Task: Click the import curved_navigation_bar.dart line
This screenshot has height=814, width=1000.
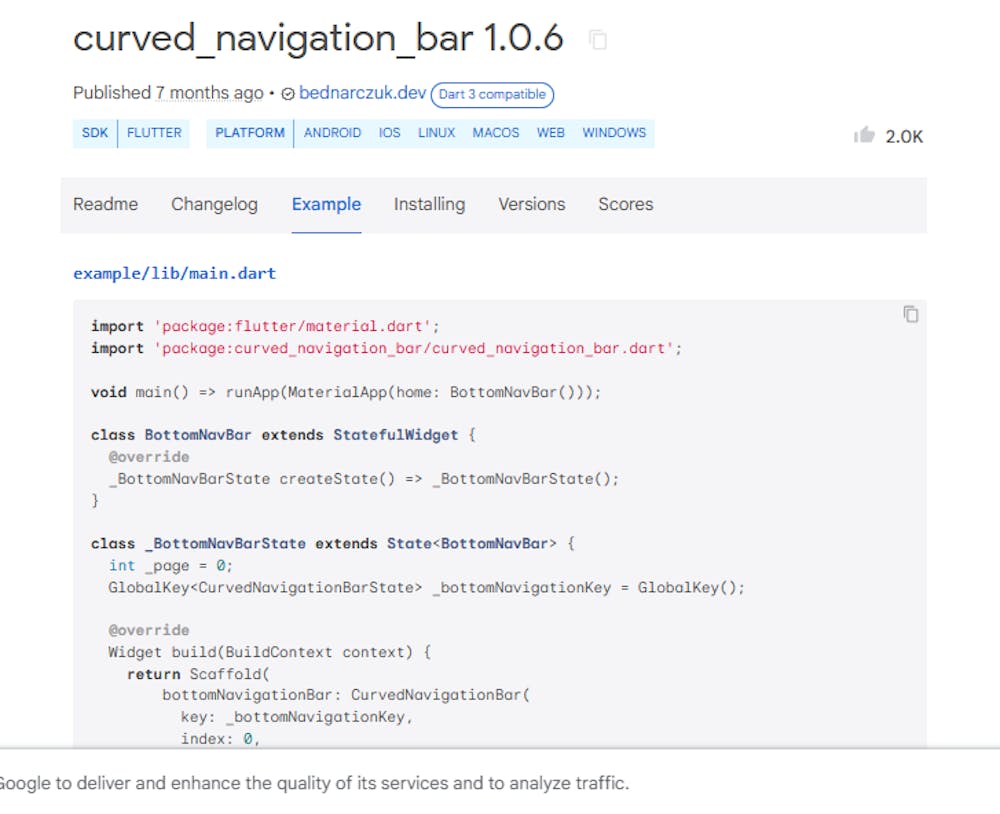Action: tap(386, 348)
